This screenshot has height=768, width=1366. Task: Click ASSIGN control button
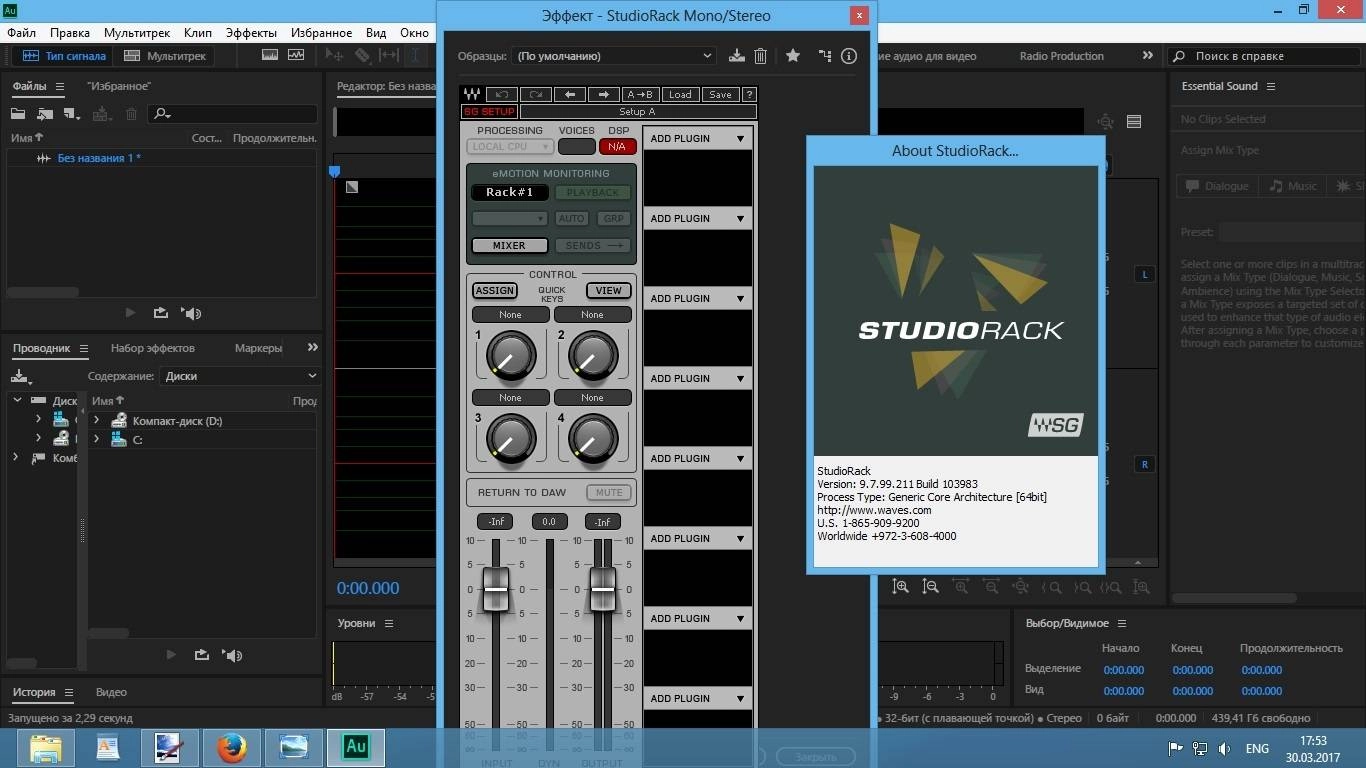point(495,290)
